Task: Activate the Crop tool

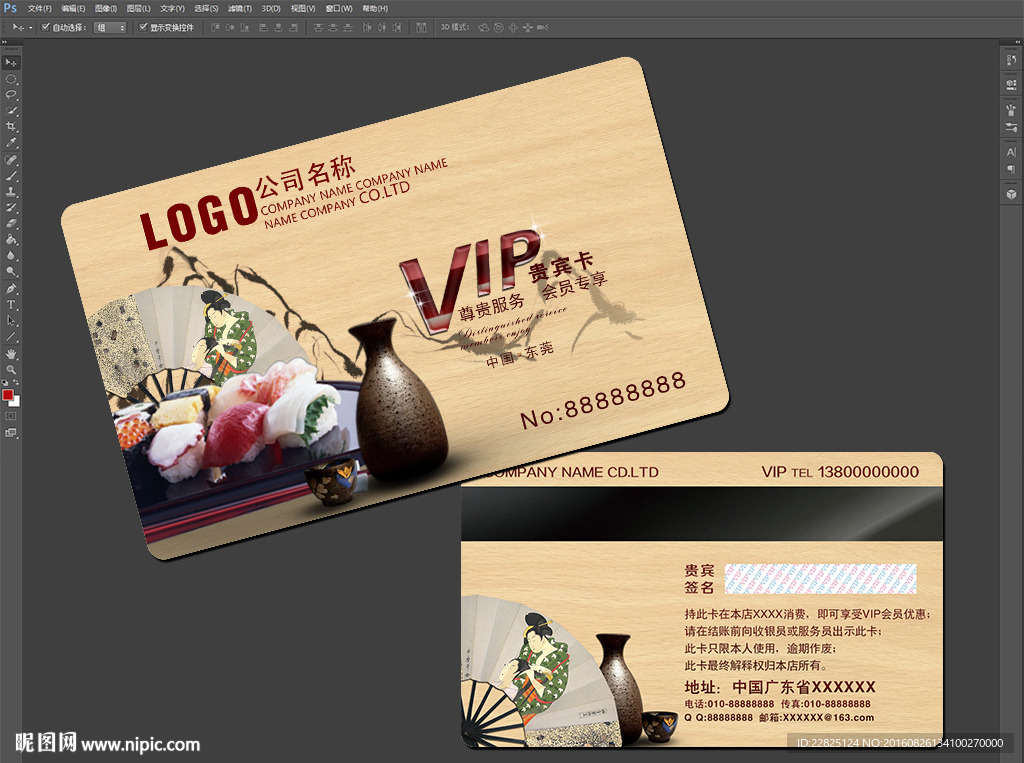Action: 13,125
